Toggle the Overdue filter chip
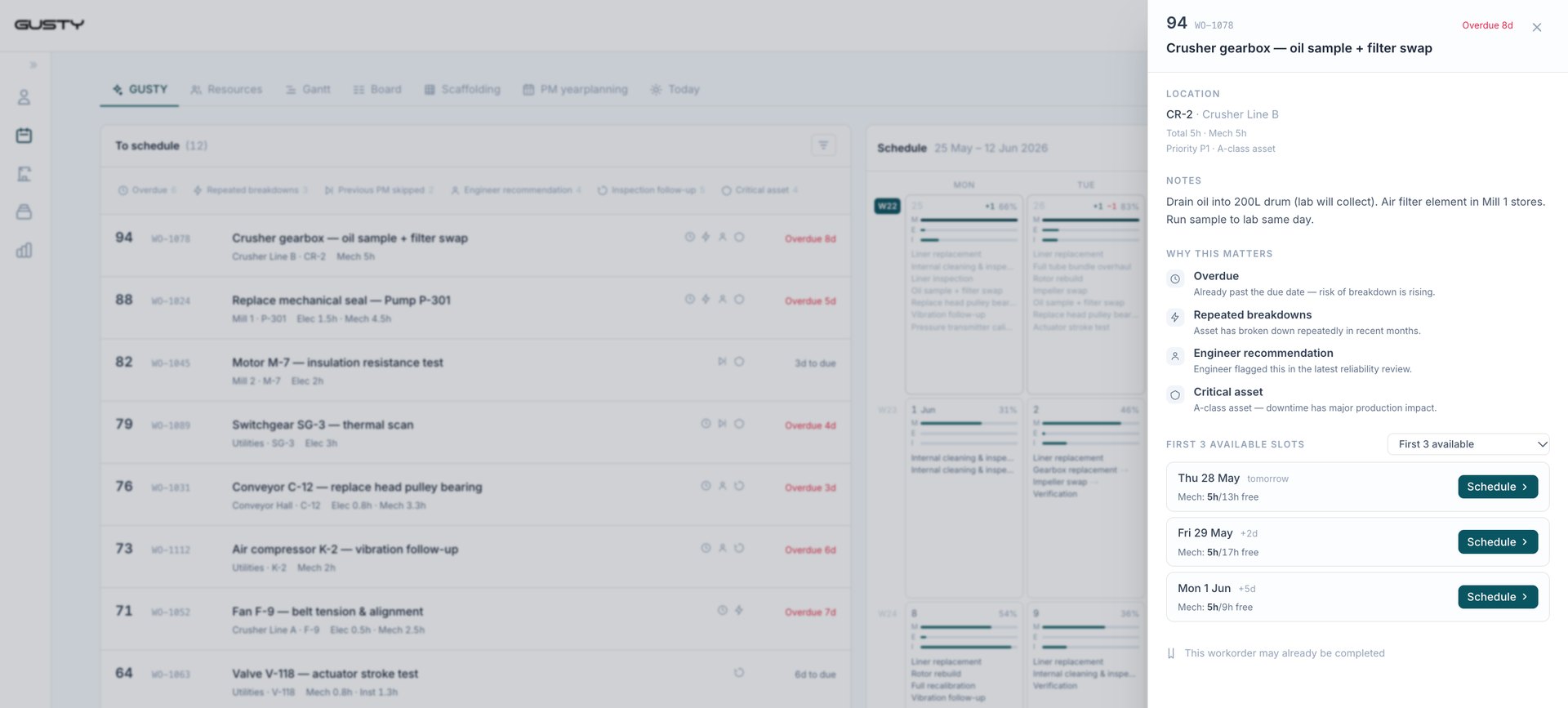1568x708 pixels. tap(147, 190)
